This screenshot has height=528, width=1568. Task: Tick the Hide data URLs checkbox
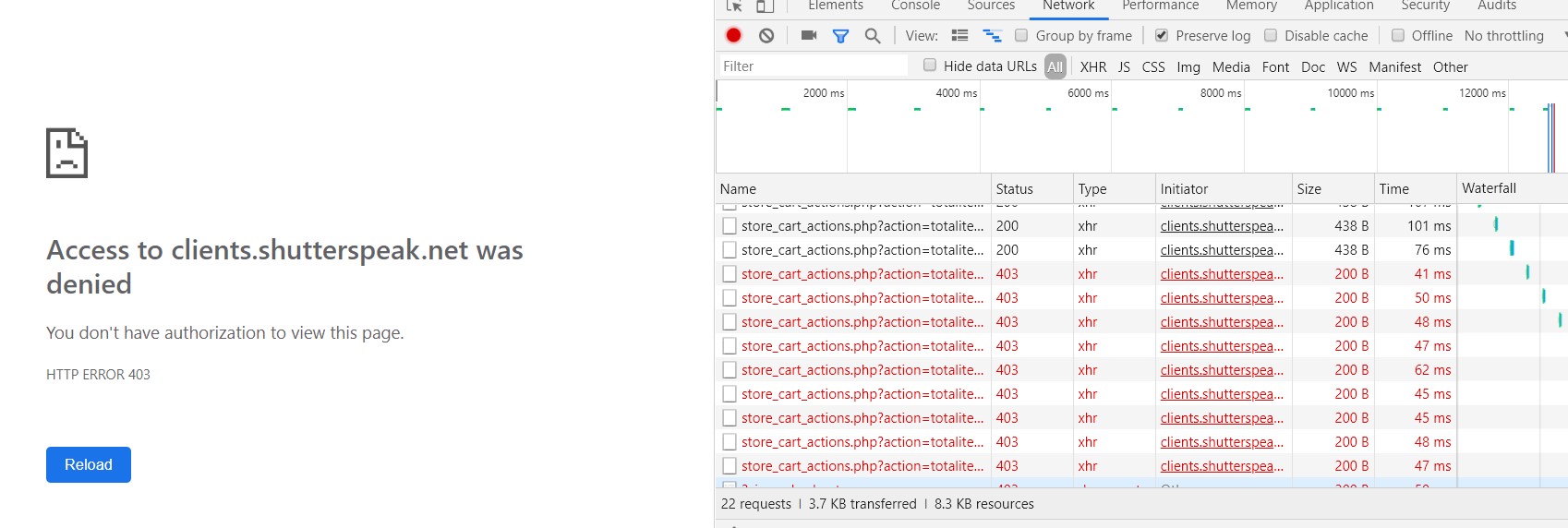coord(930,65)
